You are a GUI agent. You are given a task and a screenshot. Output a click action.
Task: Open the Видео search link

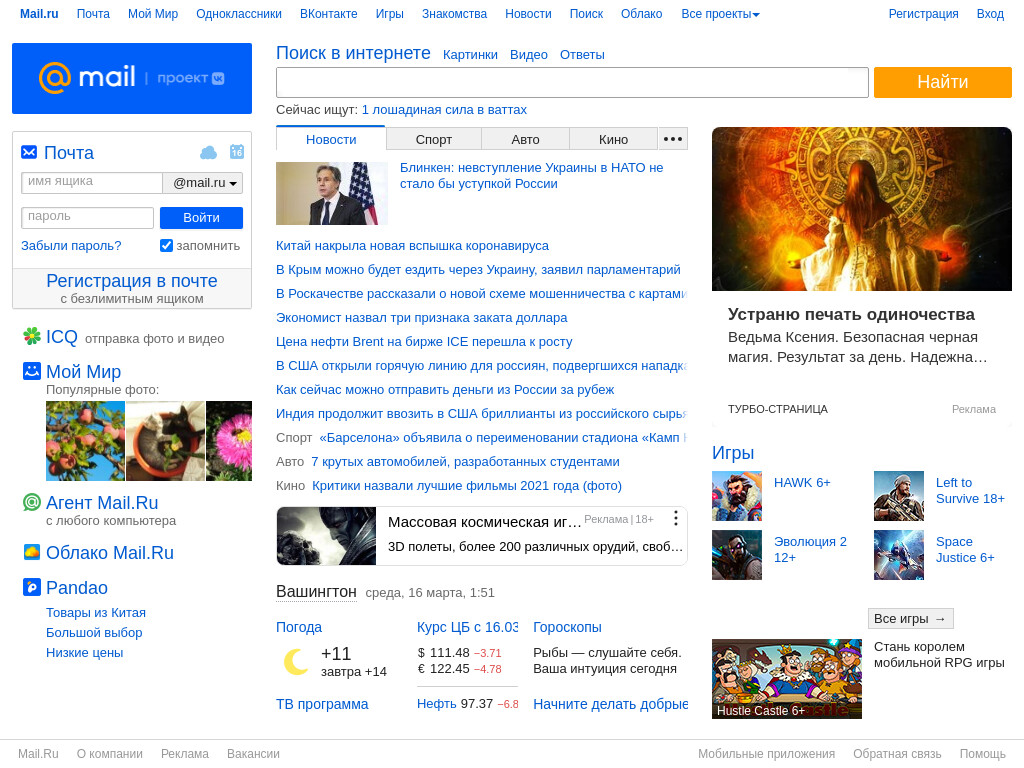[529, 55]
